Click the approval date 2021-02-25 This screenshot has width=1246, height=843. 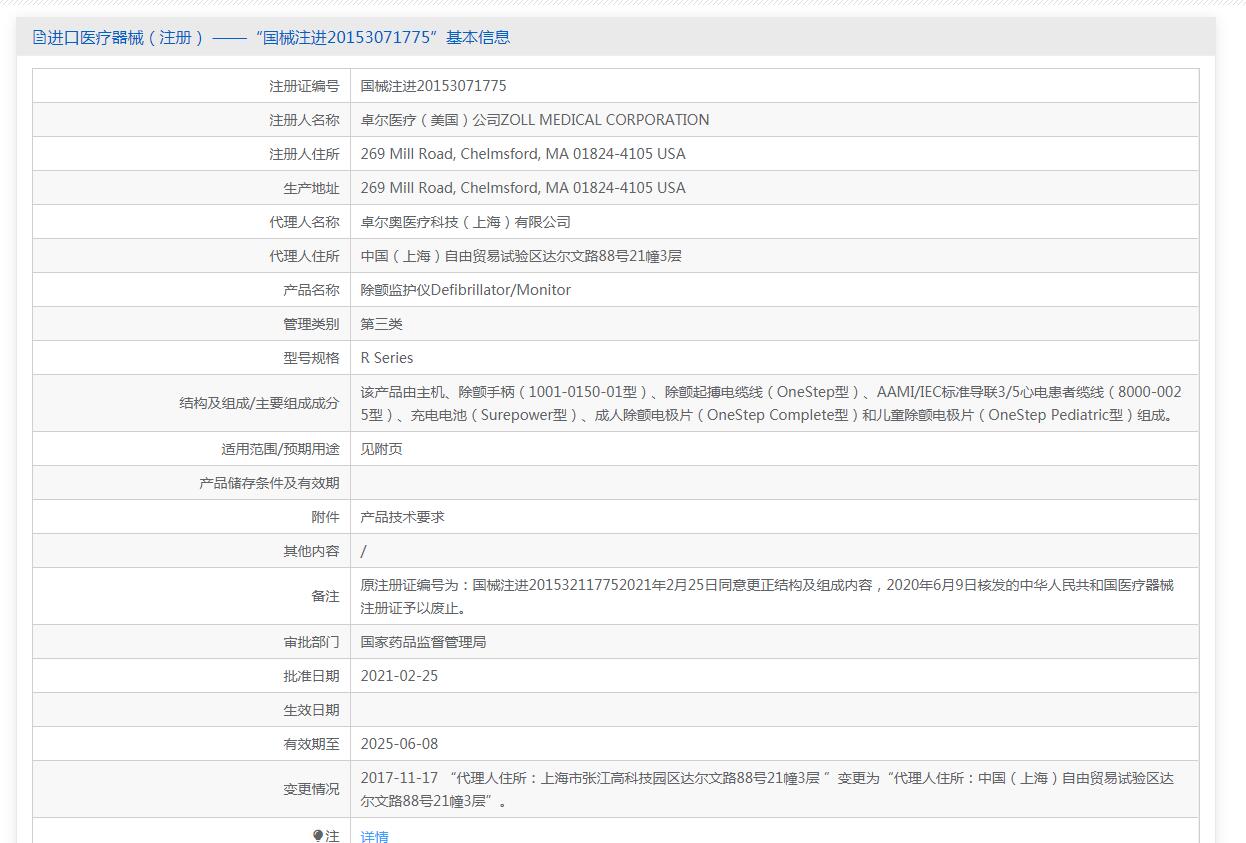click(x=399, y=676)
